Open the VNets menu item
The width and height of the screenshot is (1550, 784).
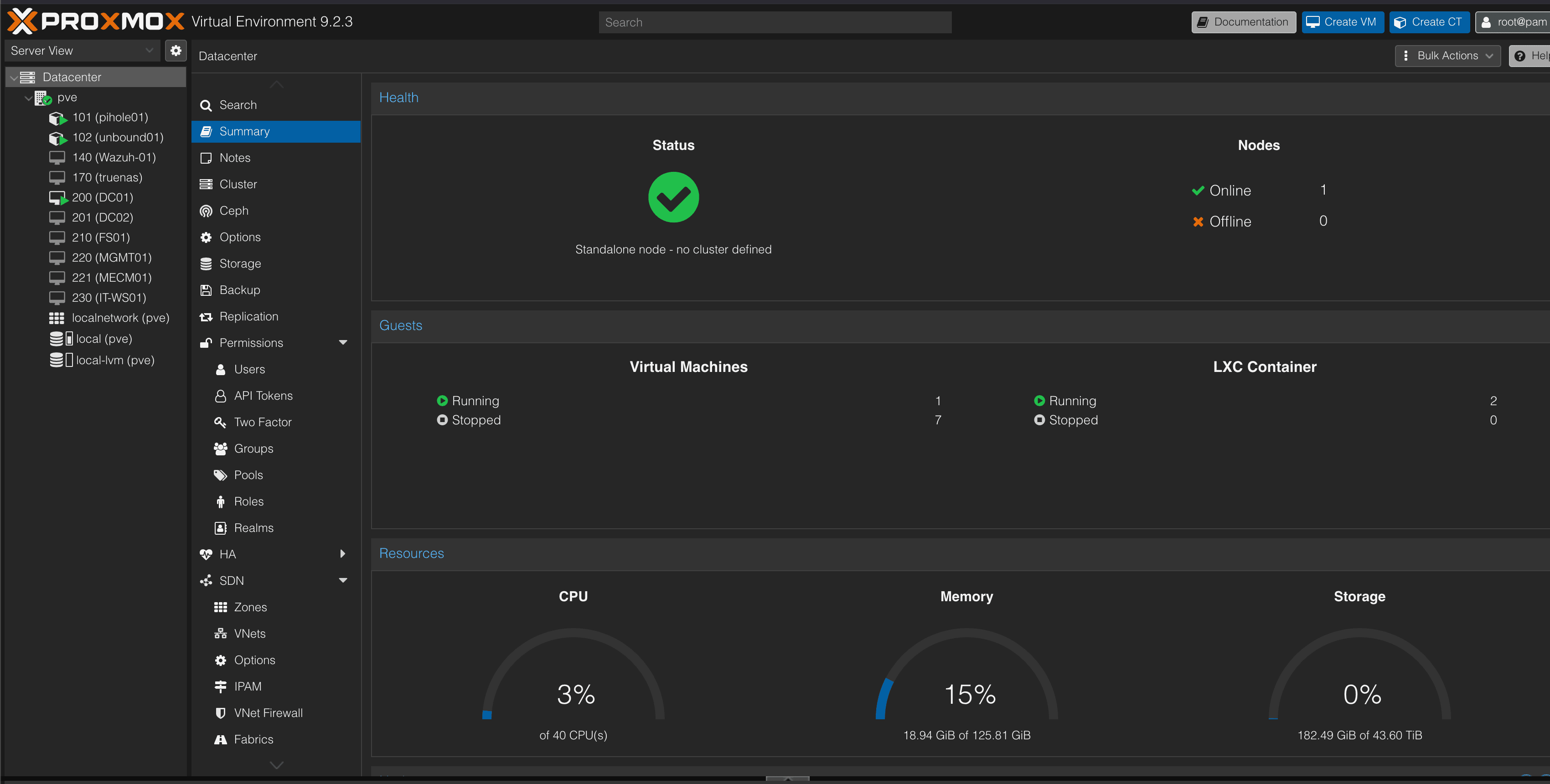pos(276,634)
